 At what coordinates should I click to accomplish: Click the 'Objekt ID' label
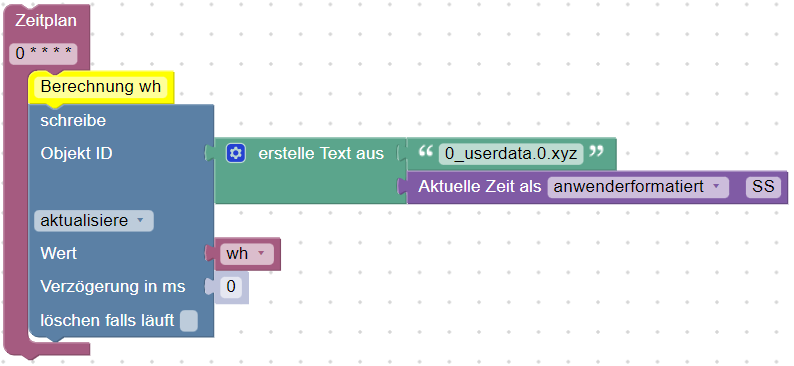[x=76, y=153]
